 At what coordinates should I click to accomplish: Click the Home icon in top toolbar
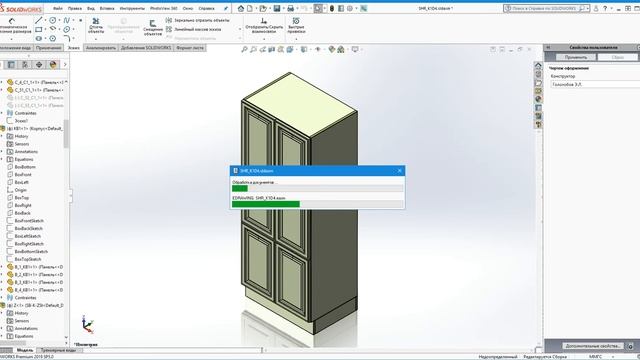(241, 8)
